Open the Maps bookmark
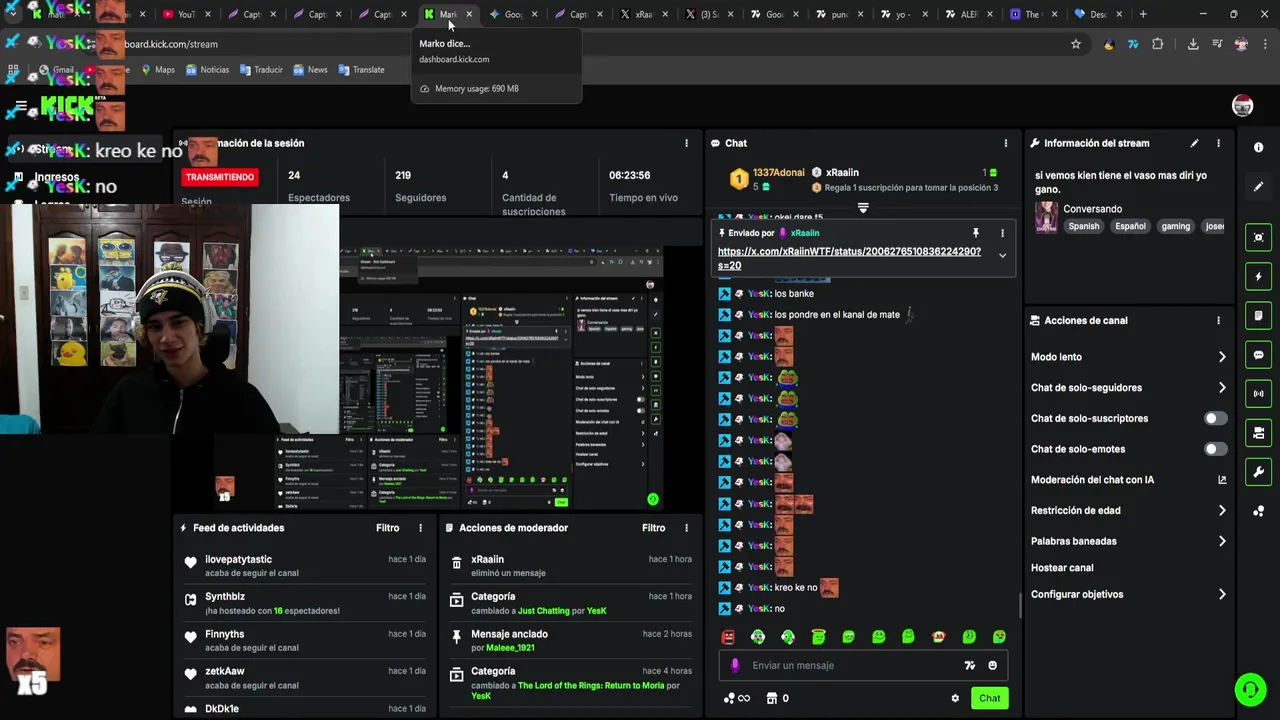Screen dimensions: 1280x720 tap(158, 70)
